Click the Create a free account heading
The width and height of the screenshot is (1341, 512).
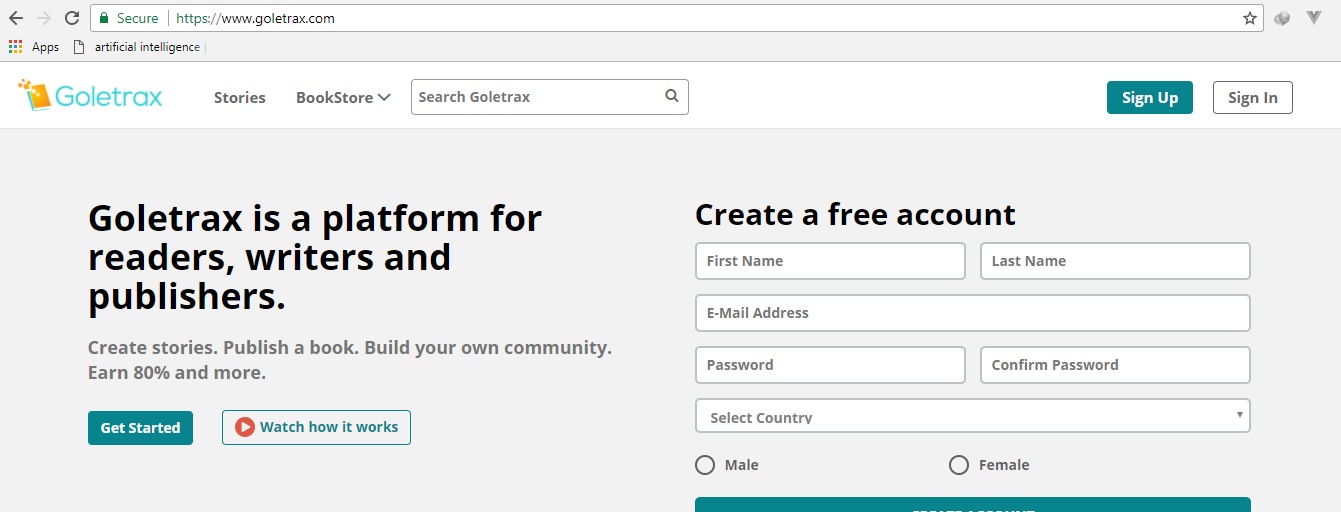coord(855,214)
